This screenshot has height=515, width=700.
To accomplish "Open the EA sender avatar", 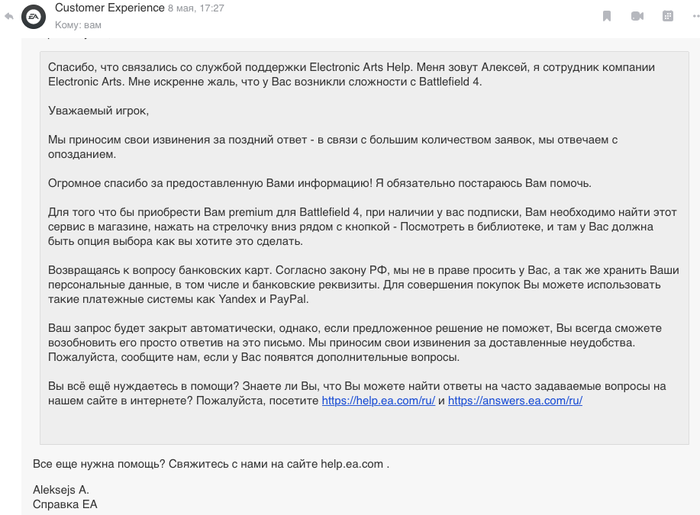I will tap(34, 16).
